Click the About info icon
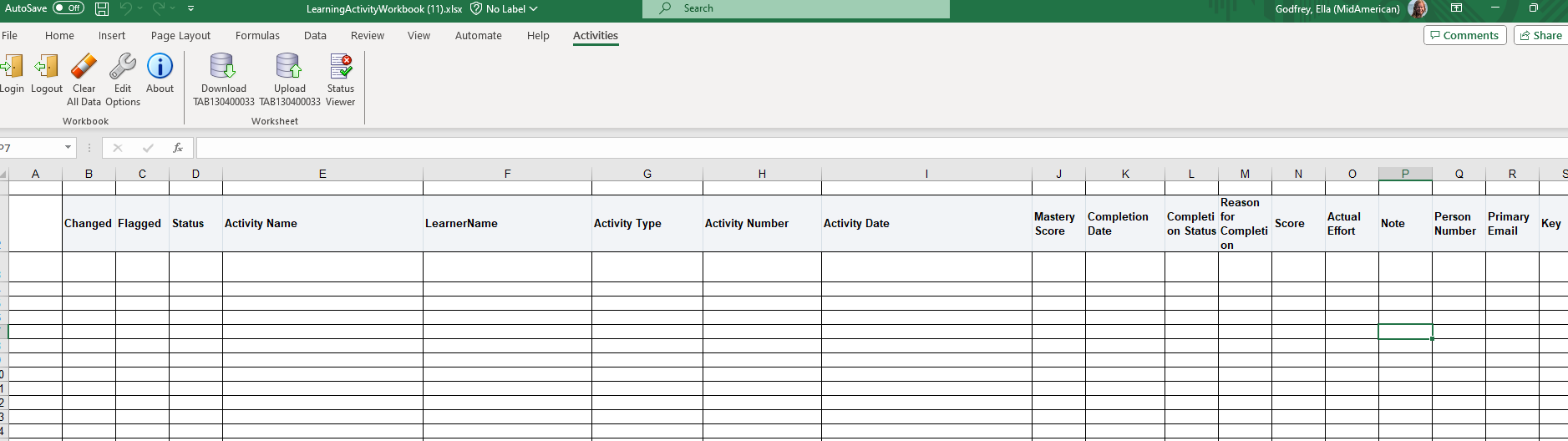The height and width of the screenshot is (441, 1568). tap(160, 66)
